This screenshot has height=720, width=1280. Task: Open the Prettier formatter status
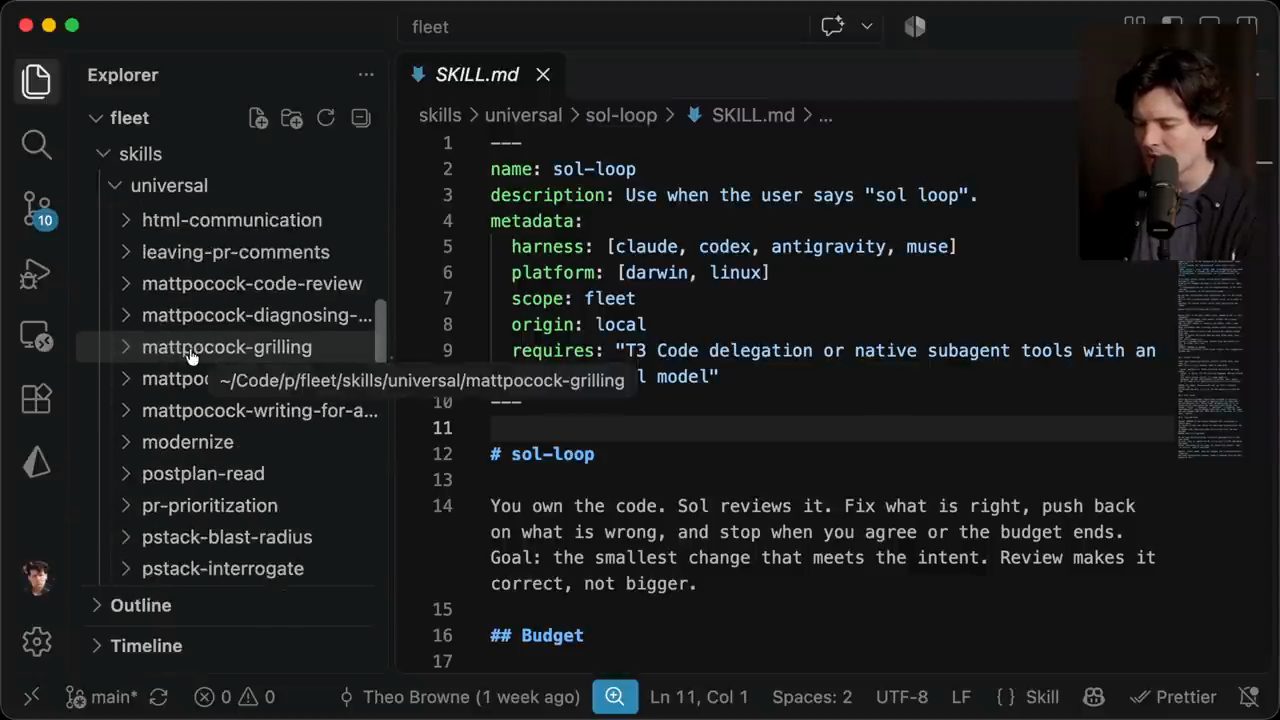pyautogui.click(x=1173, y=697)
